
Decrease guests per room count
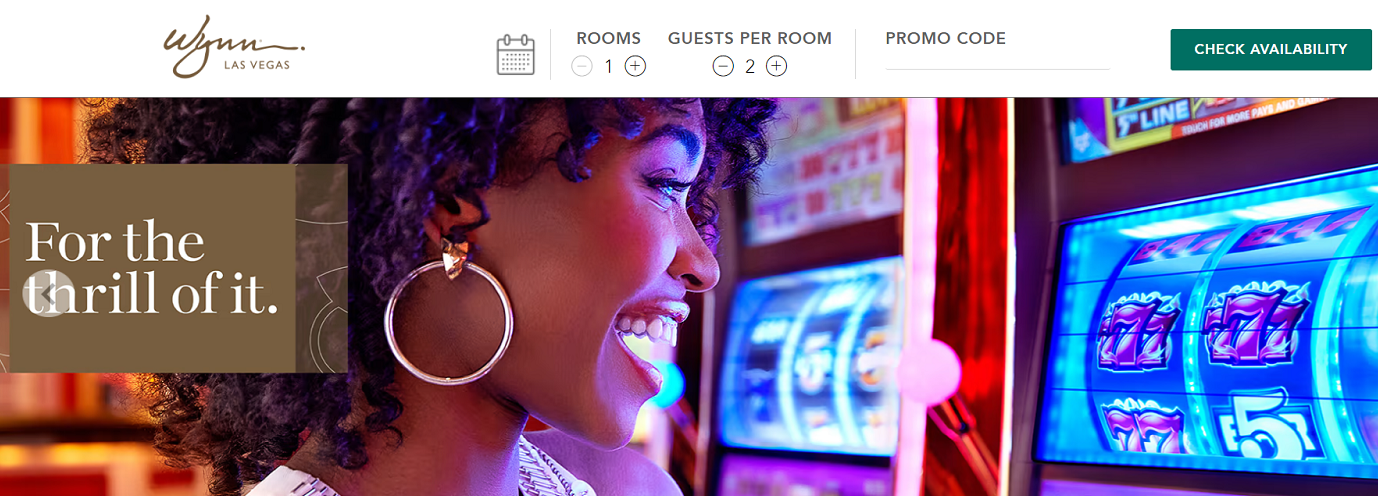click(x=723, y=67)
